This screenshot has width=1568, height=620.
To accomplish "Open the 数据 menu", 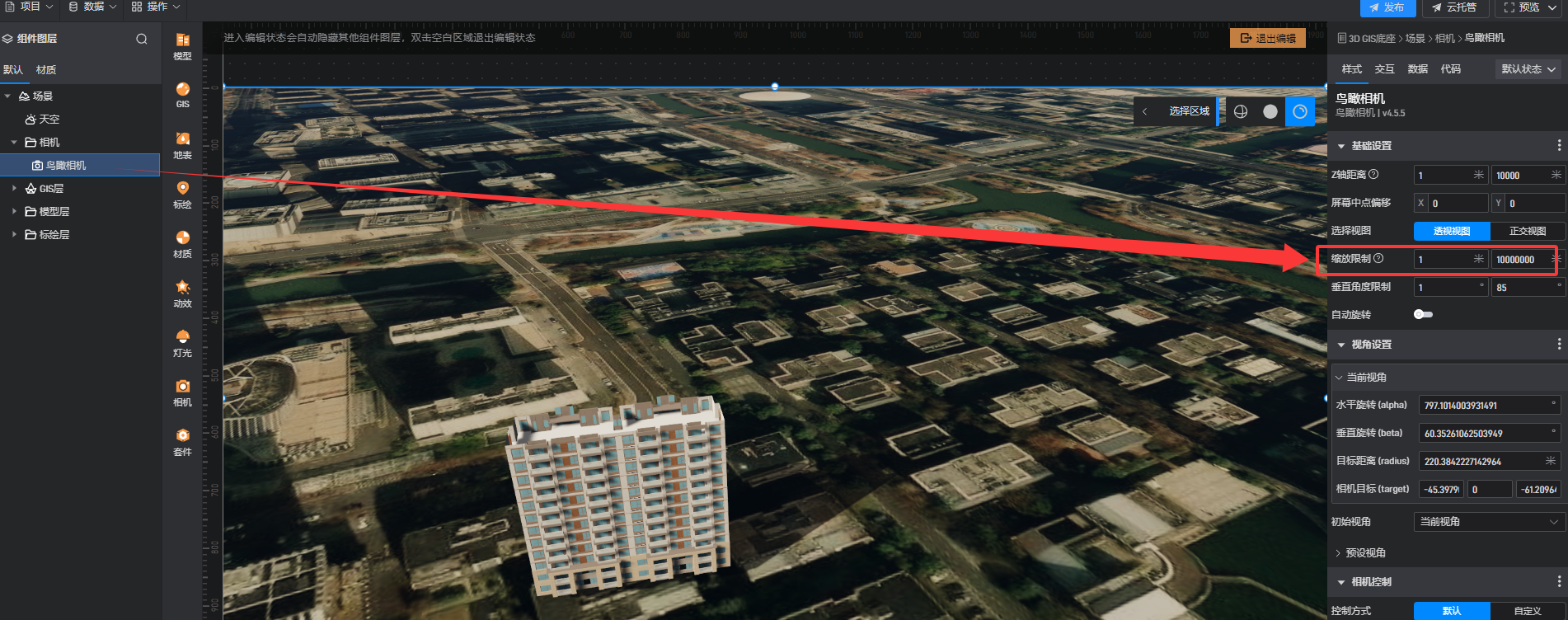I will [92, 7].
